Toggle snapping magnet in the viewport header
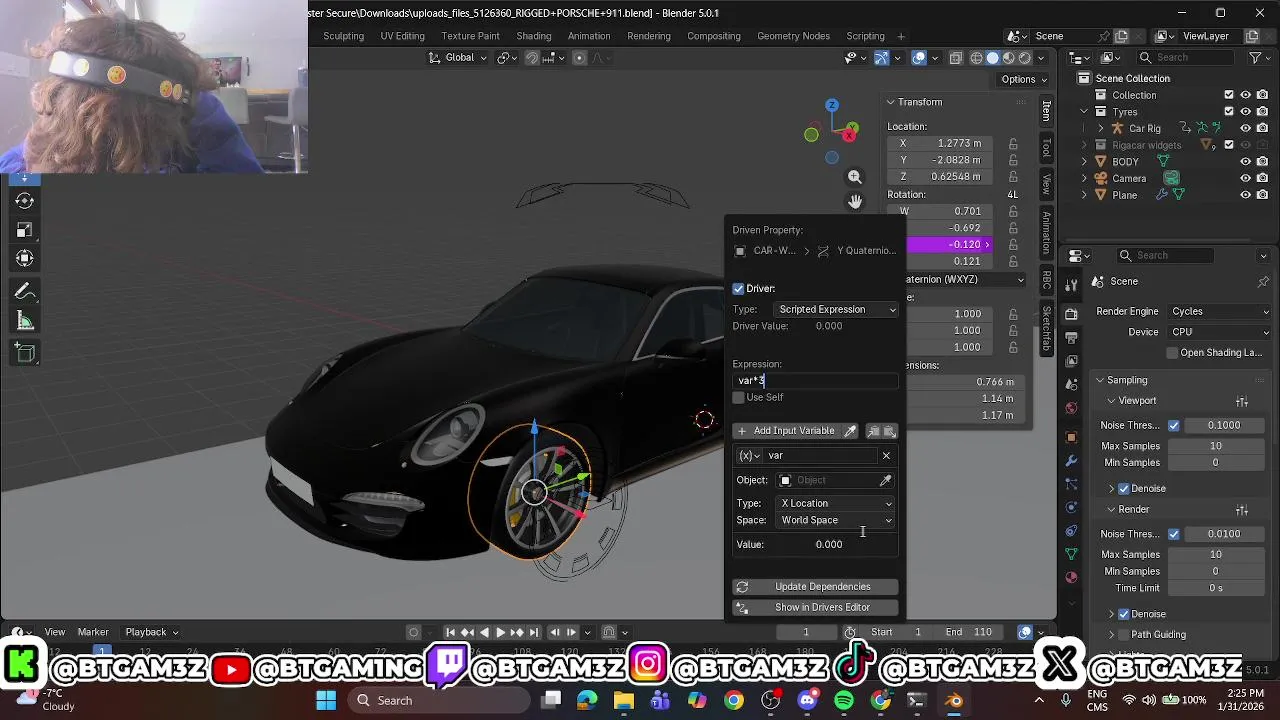1280x720 pixels. [532, 58]
